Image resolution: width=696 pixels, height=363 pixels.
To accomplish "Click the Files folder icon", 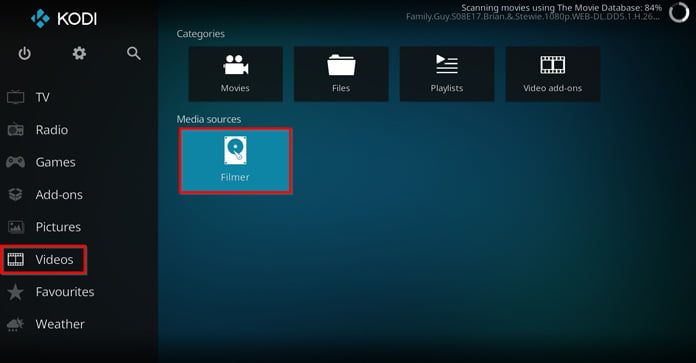I will (x=341, y=65).
